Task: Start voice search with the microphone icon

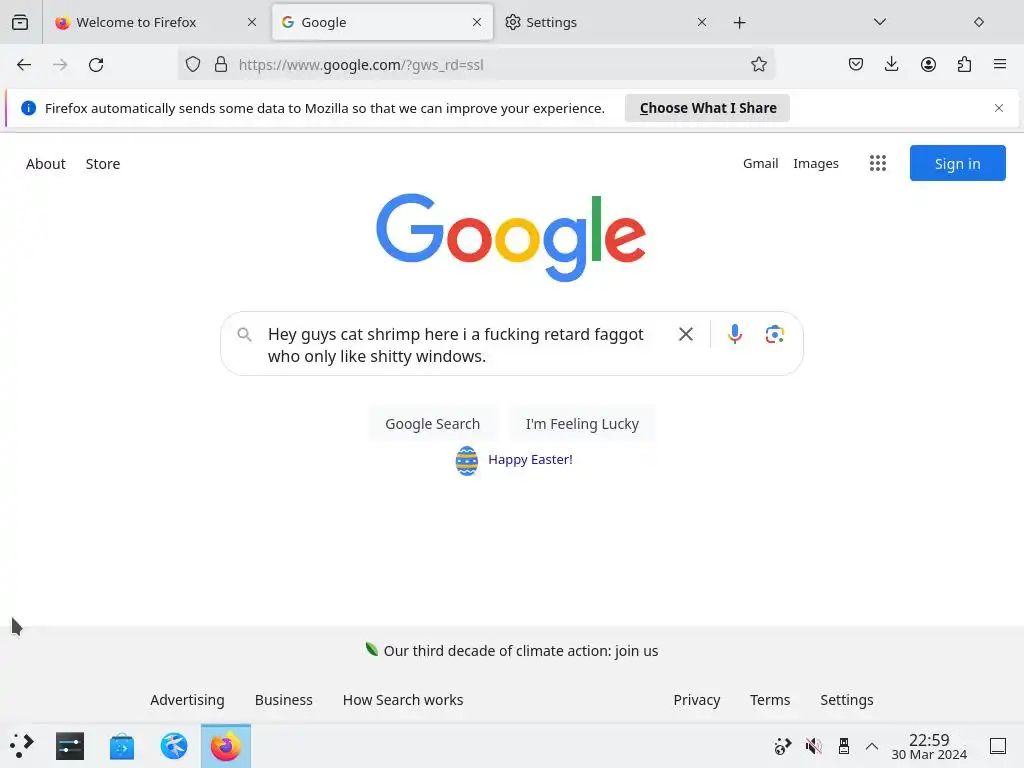Action: [735, 334]
